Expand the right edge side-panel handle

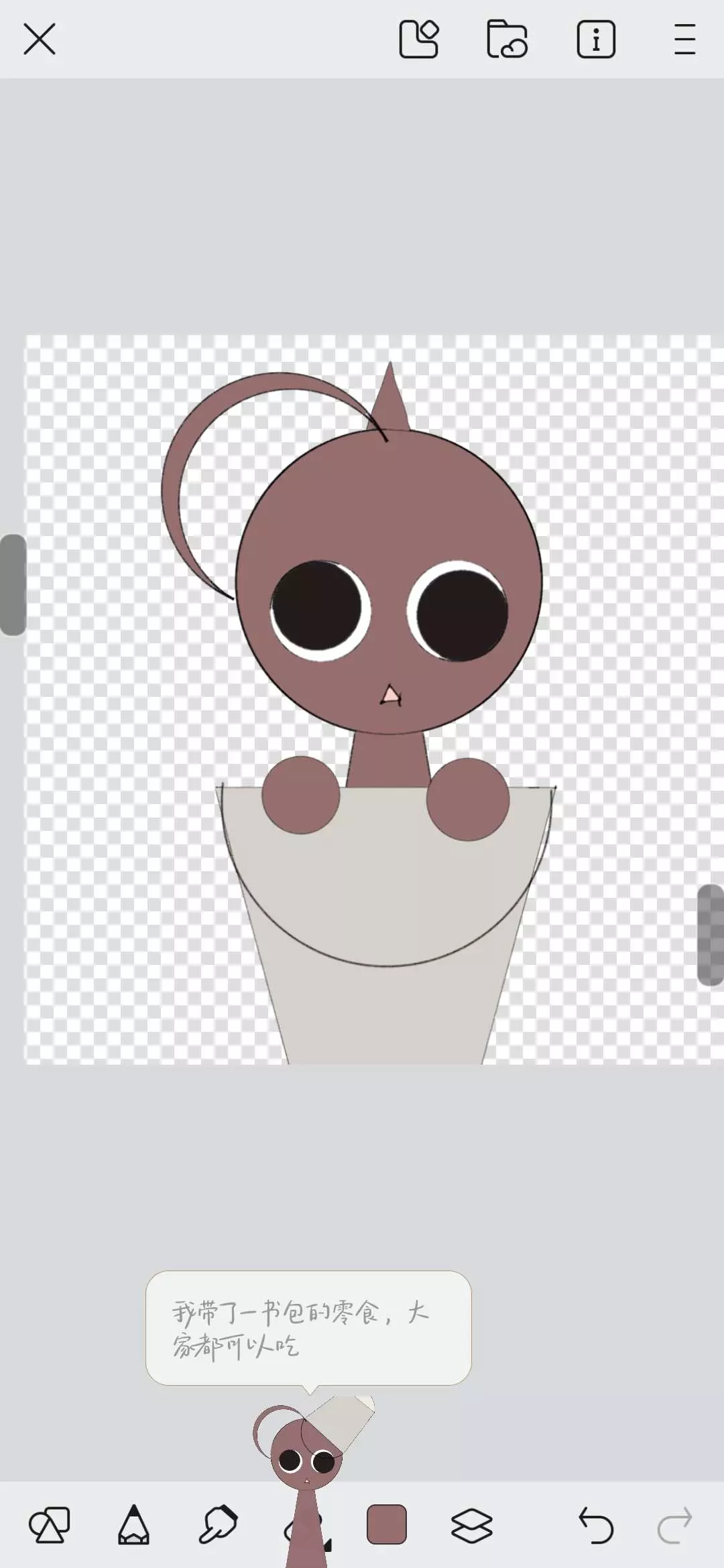(711, 935)
